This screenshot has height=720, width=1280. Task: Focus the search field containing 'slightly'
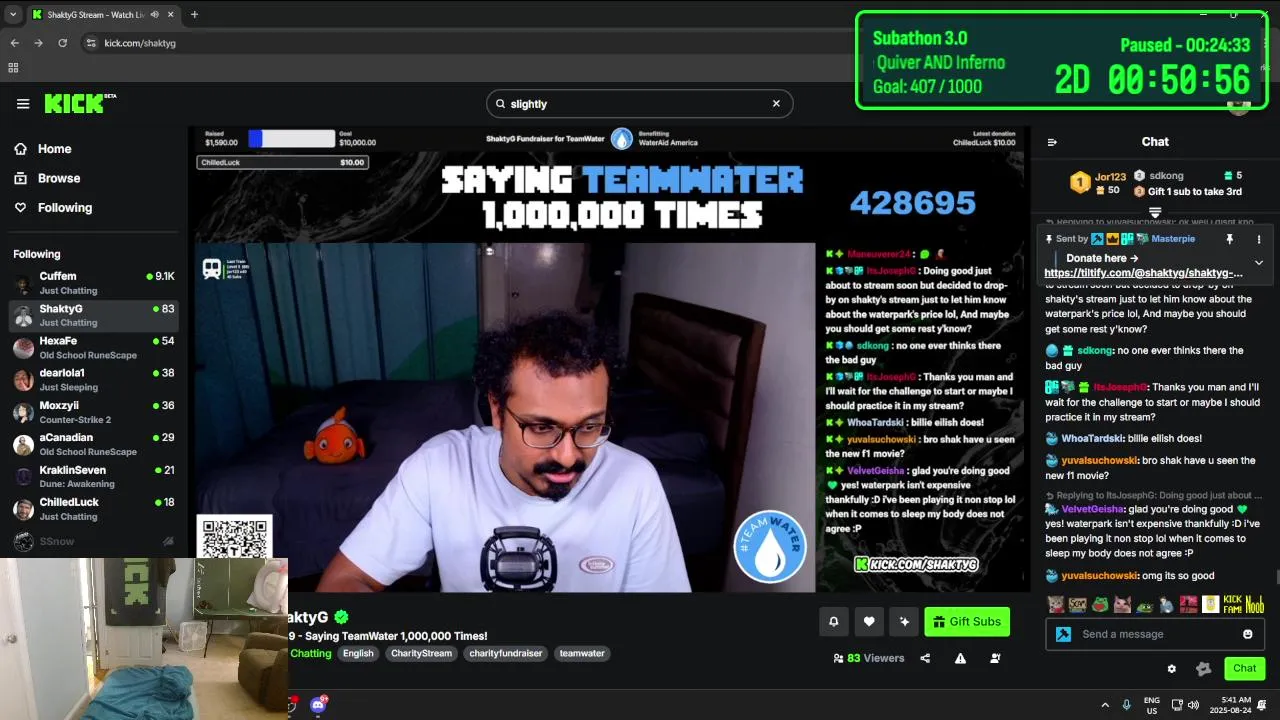pos(638,104)
